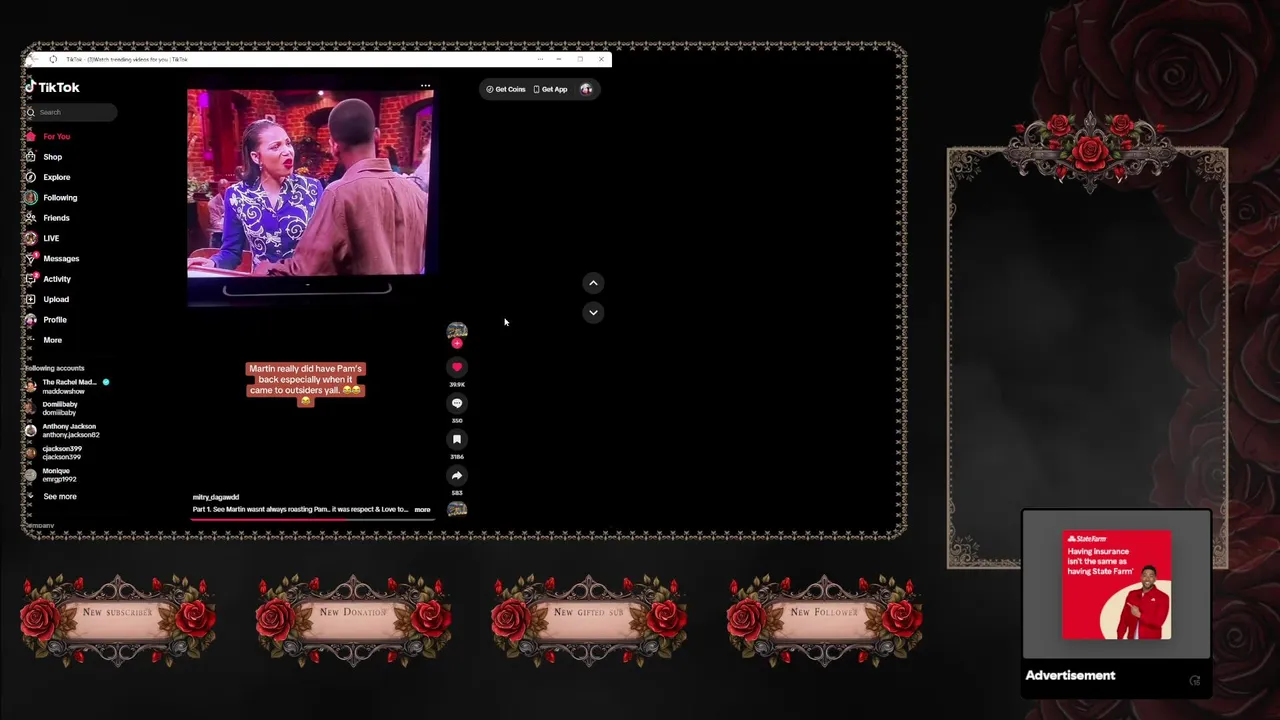Viewport: 1280px width, 720px height.
Task: Open the Friends tab in the sidebar
Action: (48, 218)
